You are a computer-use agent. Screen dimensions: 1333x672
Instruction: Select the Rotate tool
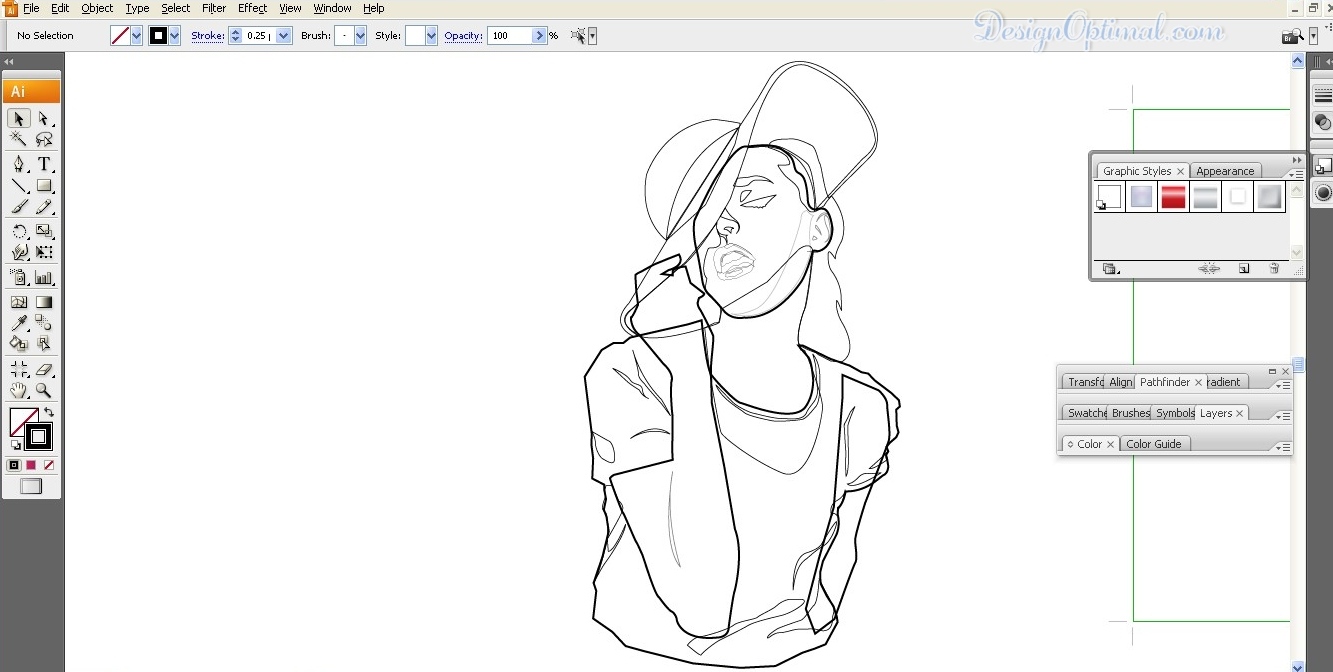(19, 231)
